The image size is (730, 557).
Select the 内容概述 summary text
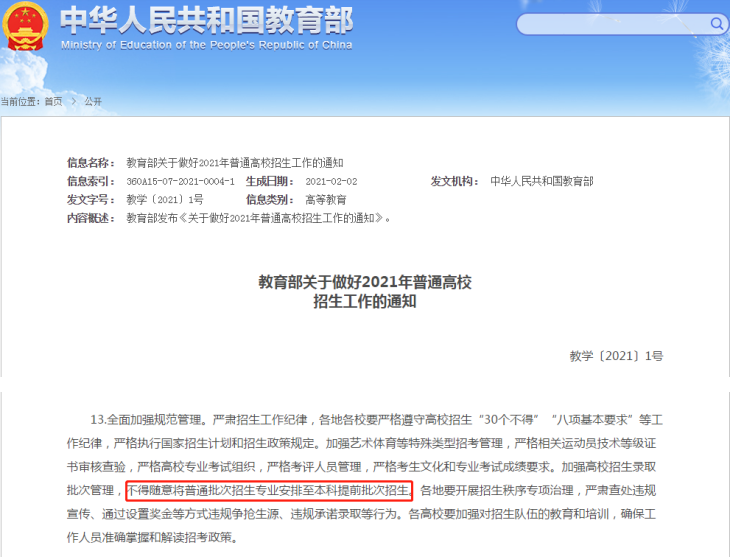point(258,218)
